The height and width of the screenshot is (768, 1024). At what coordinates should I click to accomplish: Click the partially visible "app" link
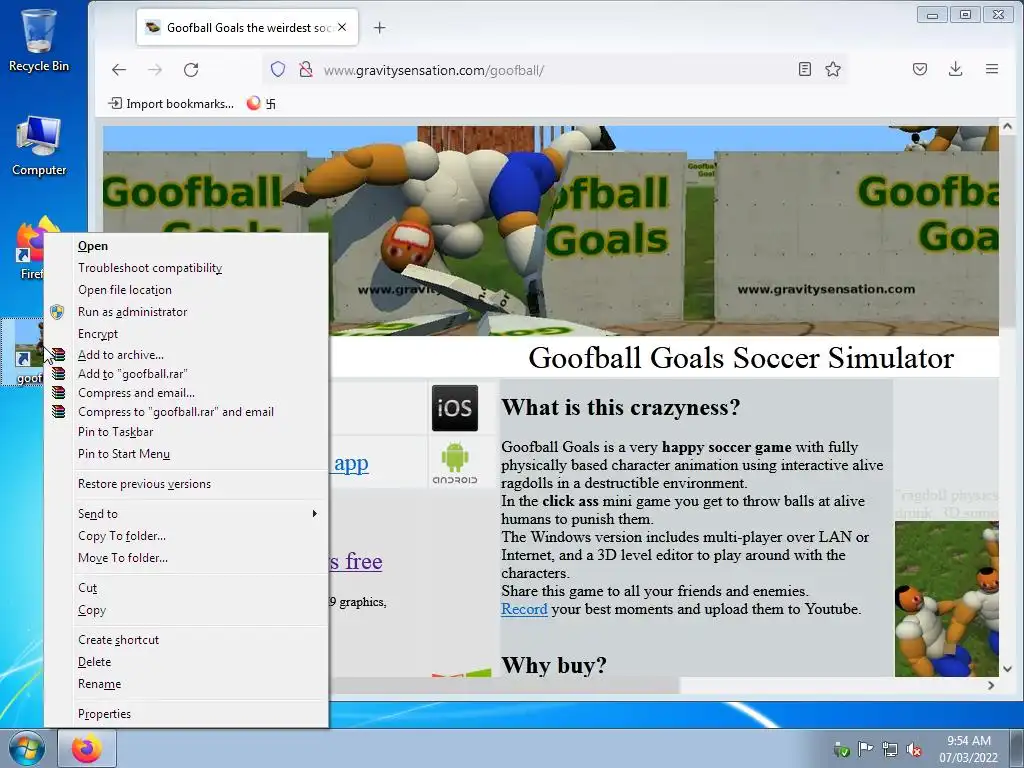(351, 463)
